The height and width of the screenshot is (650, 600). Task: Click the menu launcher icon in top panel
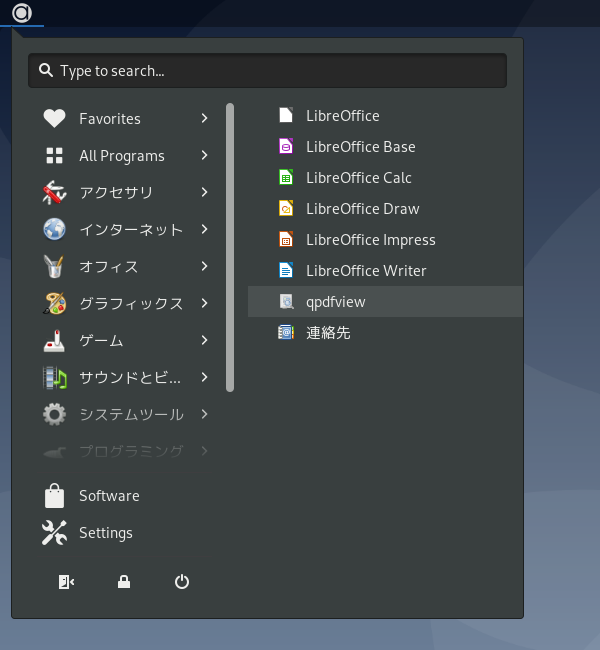tap(22, 13)
